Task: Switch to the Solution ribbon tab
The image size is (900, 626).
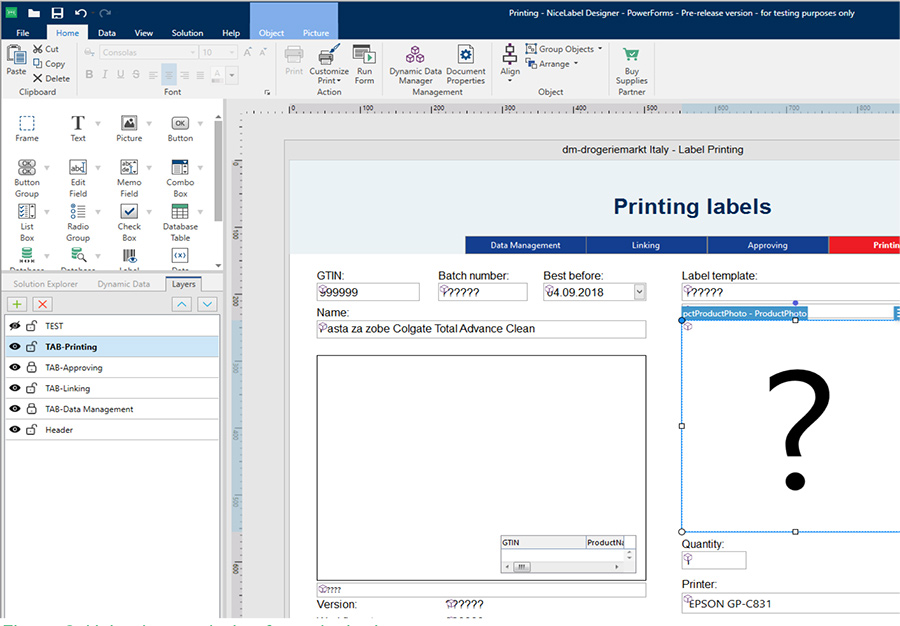Action: click(187, 33)
